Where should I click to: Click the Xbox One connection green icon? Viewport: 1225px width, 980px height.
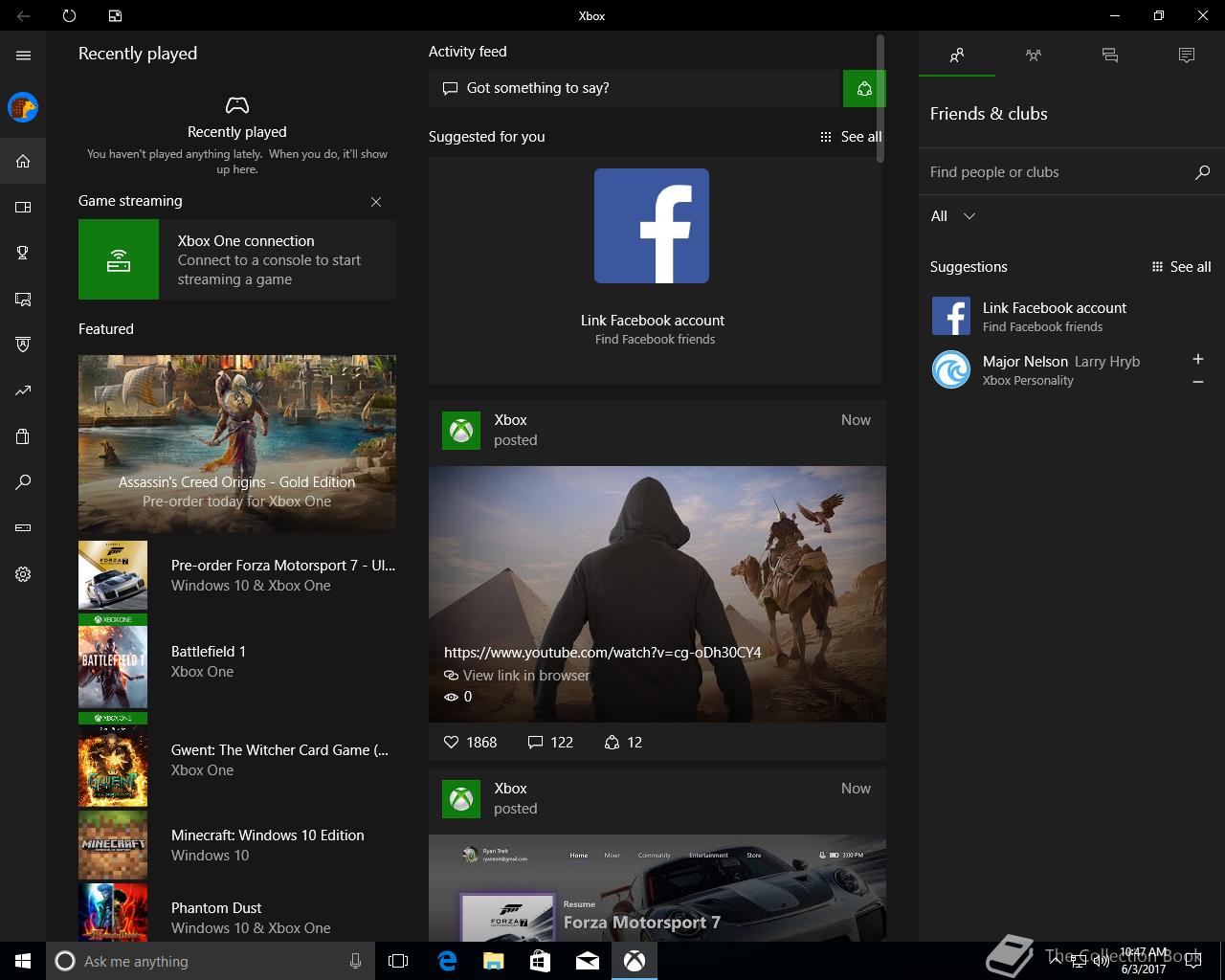coord(119,259)
